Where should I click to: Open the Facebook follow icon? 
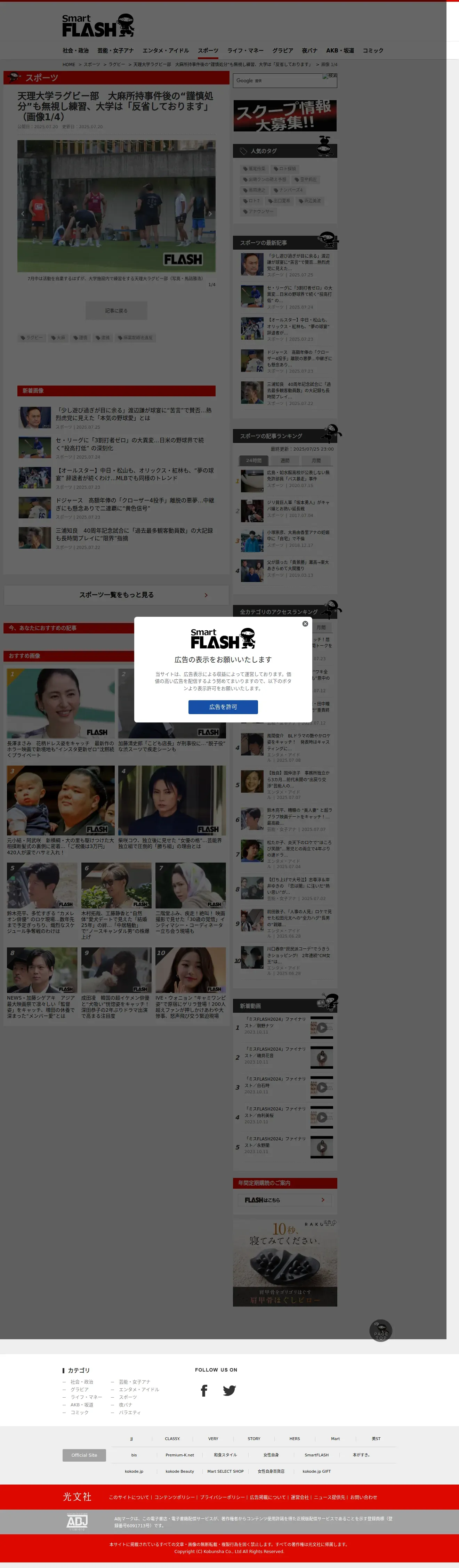point(204,1390)
